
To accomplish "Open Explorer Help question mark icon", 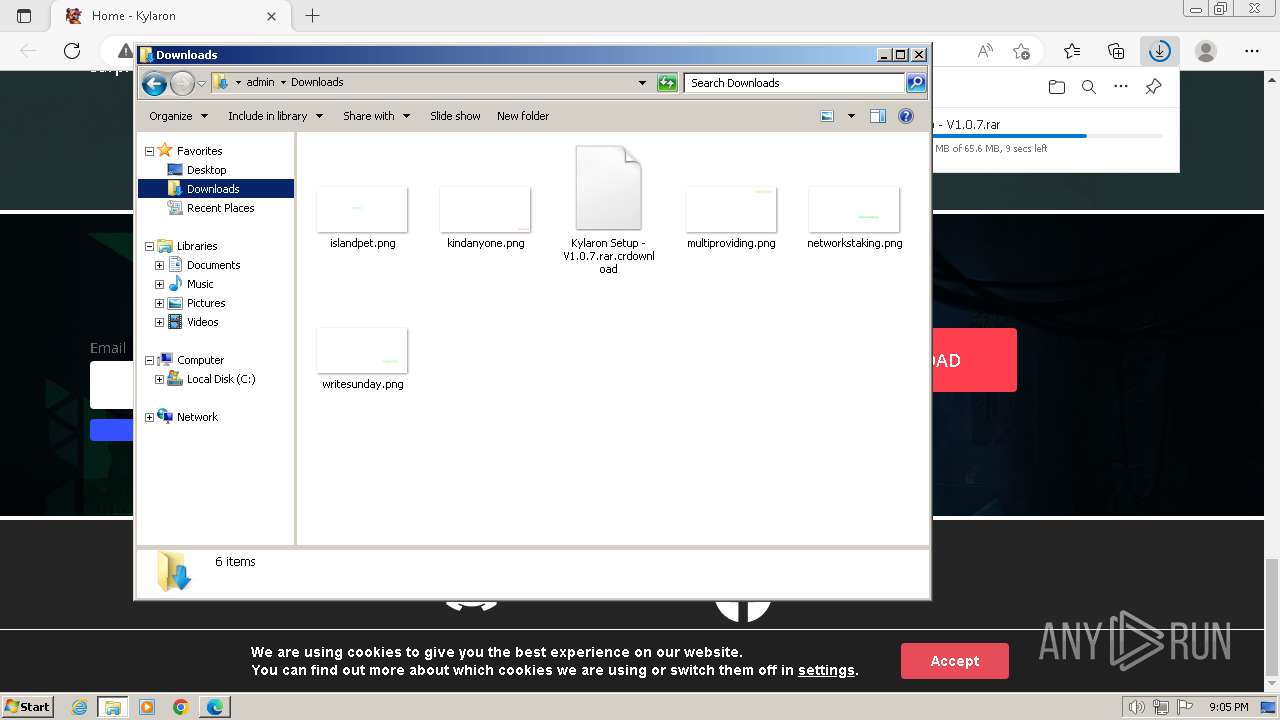I will point(906,116).
